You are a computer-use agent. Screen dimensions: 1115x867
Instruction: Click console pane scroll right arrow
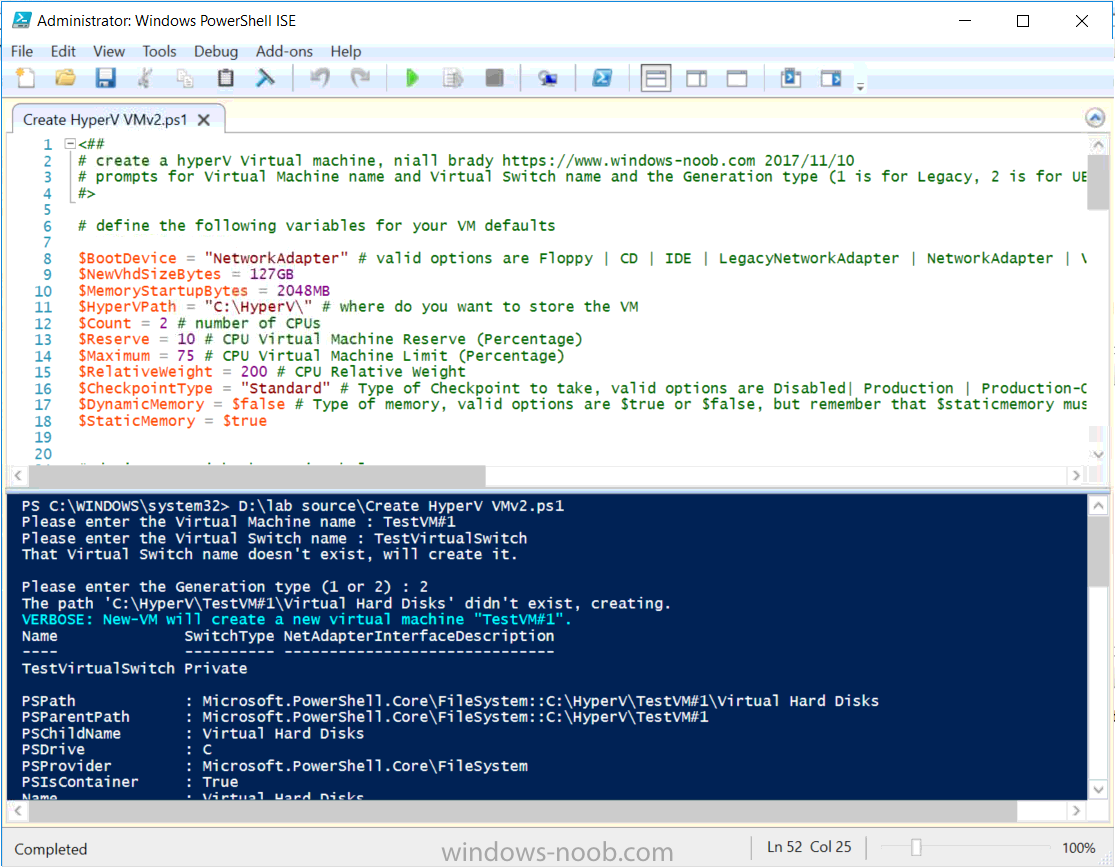pos(1076,810)
